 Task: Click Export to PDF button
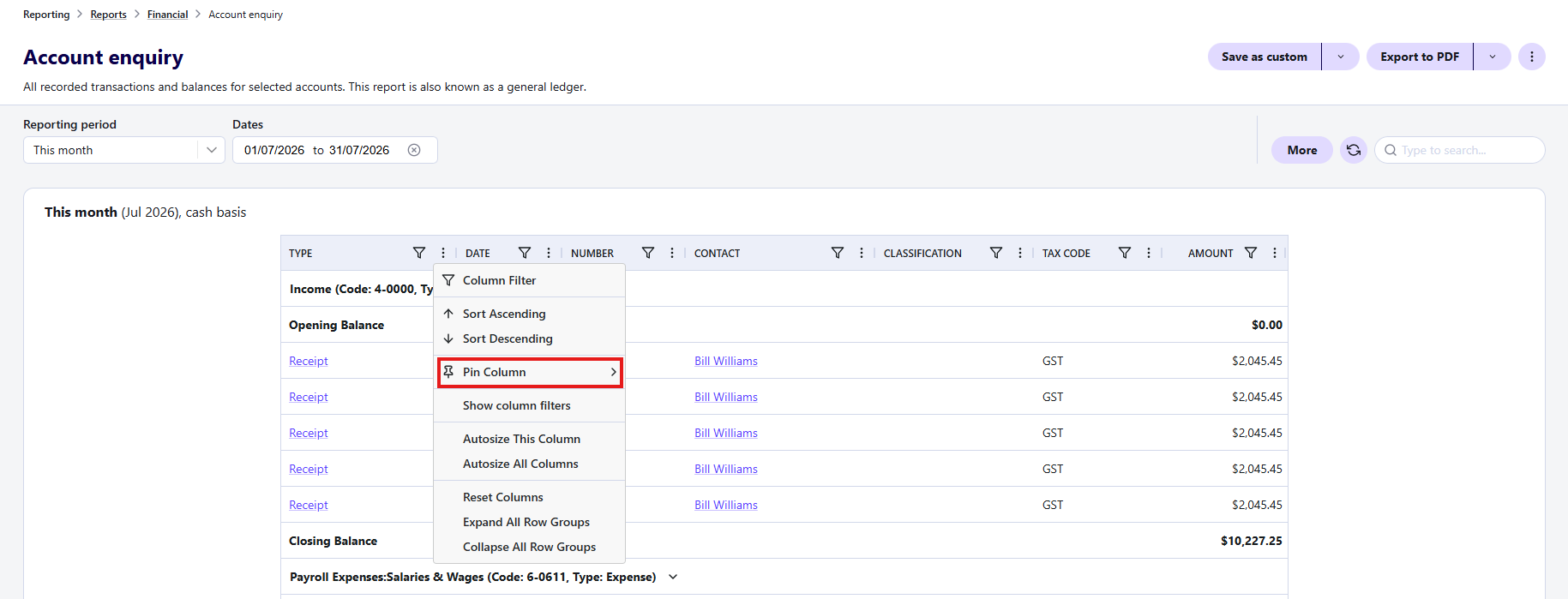click(x=1420, y=57)
